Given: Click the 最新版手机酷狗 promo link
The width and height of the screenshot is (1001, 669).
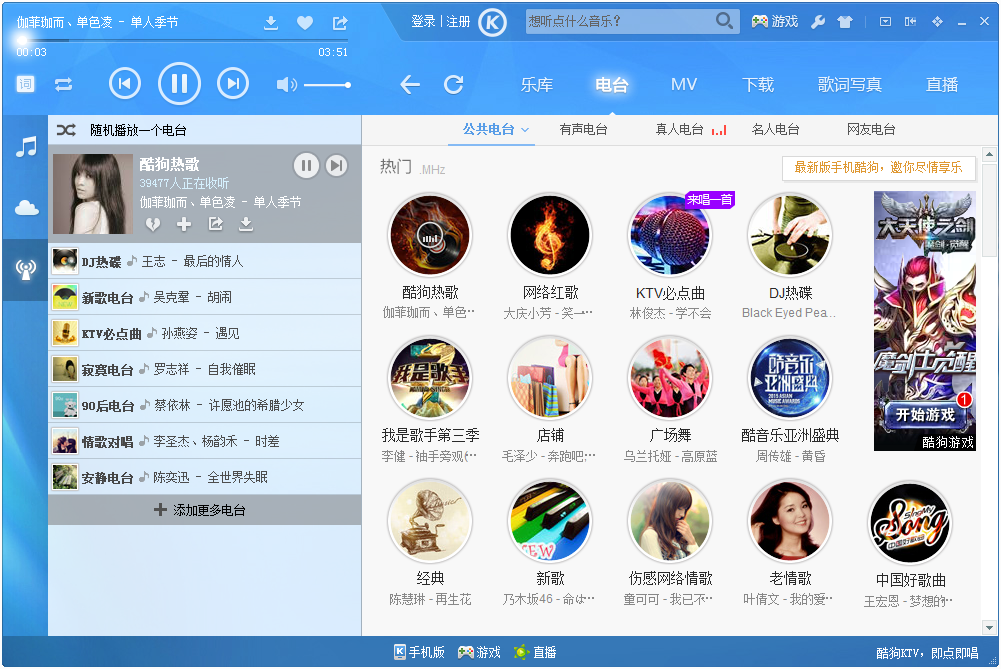Looking at the screenshot, I should 878,167.
